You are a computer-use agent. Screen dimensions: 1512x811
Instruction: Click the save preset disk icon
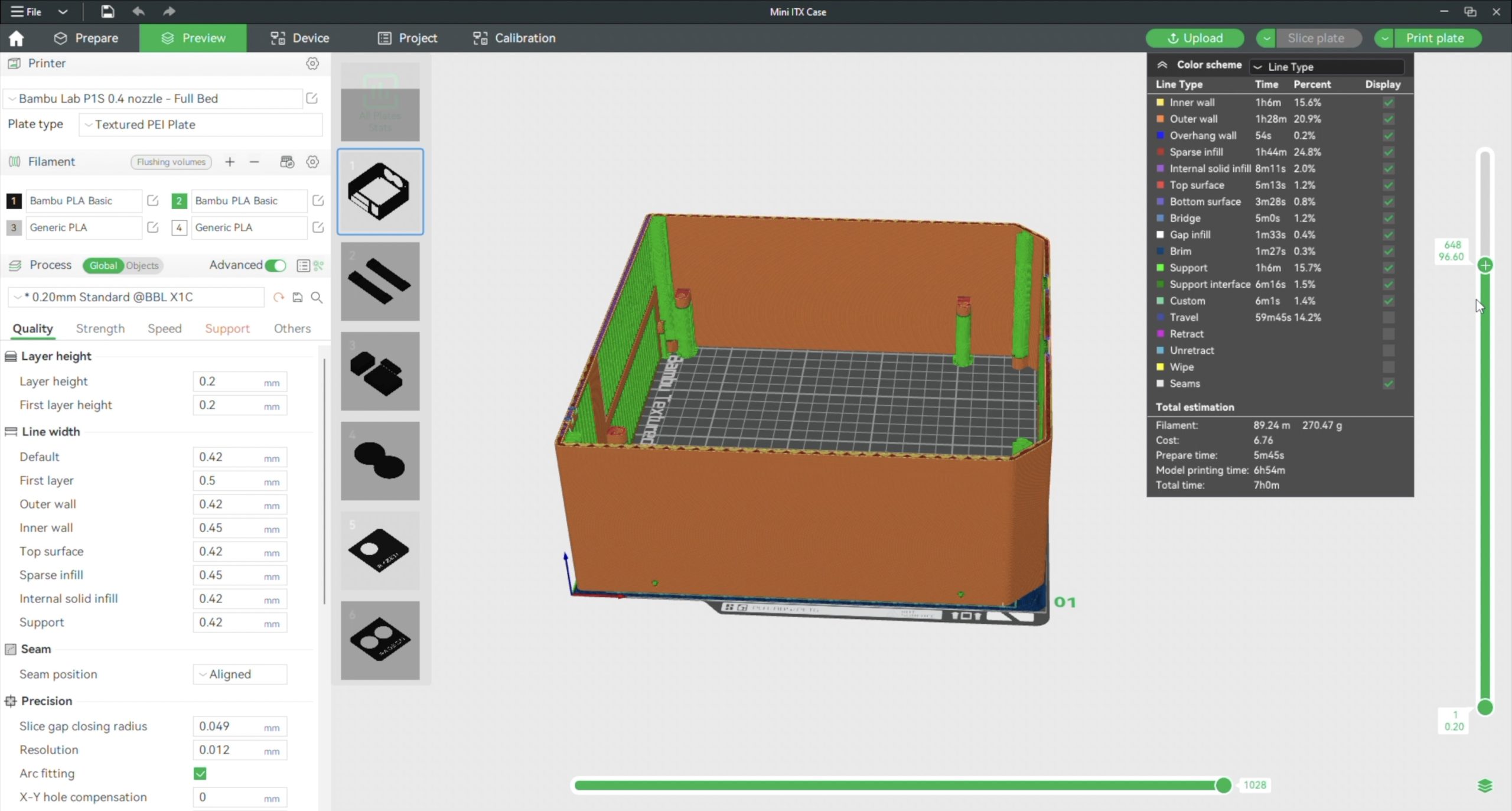click(x=298, y=297)
